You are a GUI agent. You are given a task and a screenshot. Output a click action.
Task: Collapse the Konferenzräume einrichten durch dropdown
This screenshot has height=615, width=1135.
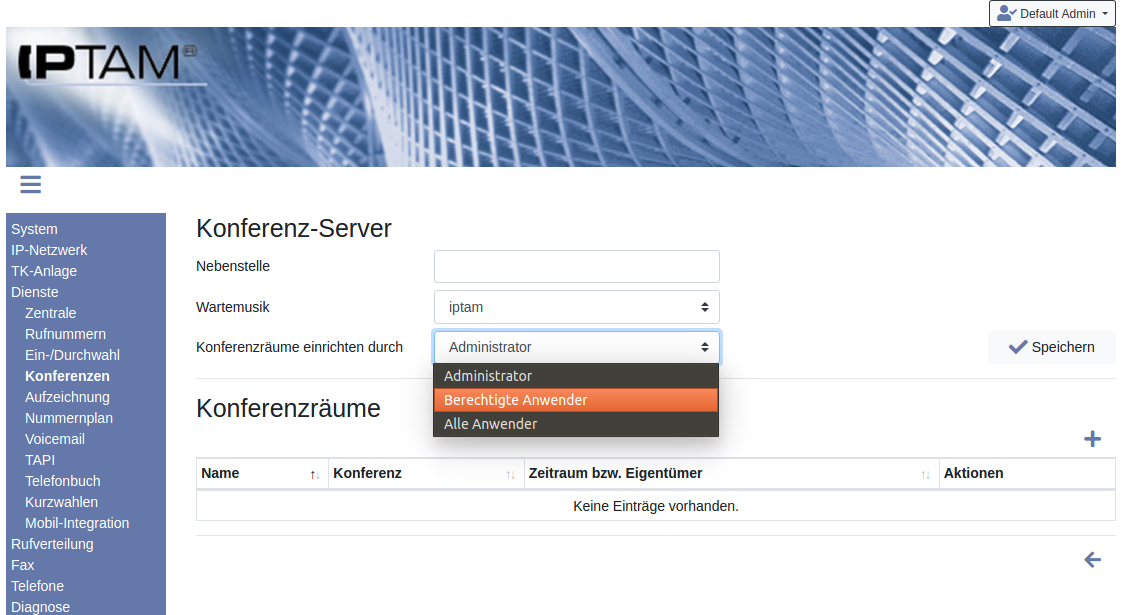point(576,347)
